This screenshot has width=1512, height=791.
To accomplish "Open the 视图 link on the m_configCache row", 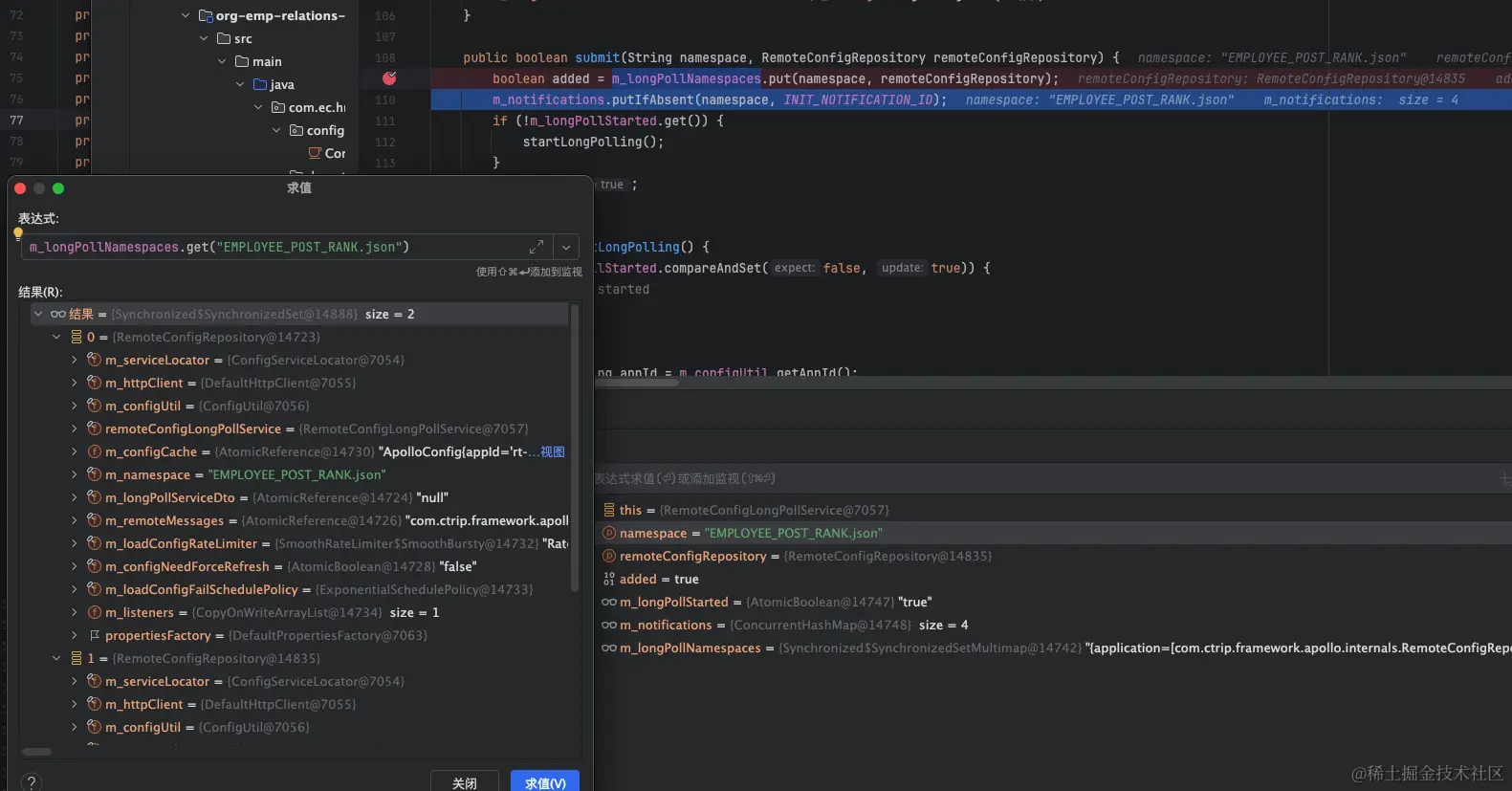I will point(553,451).
